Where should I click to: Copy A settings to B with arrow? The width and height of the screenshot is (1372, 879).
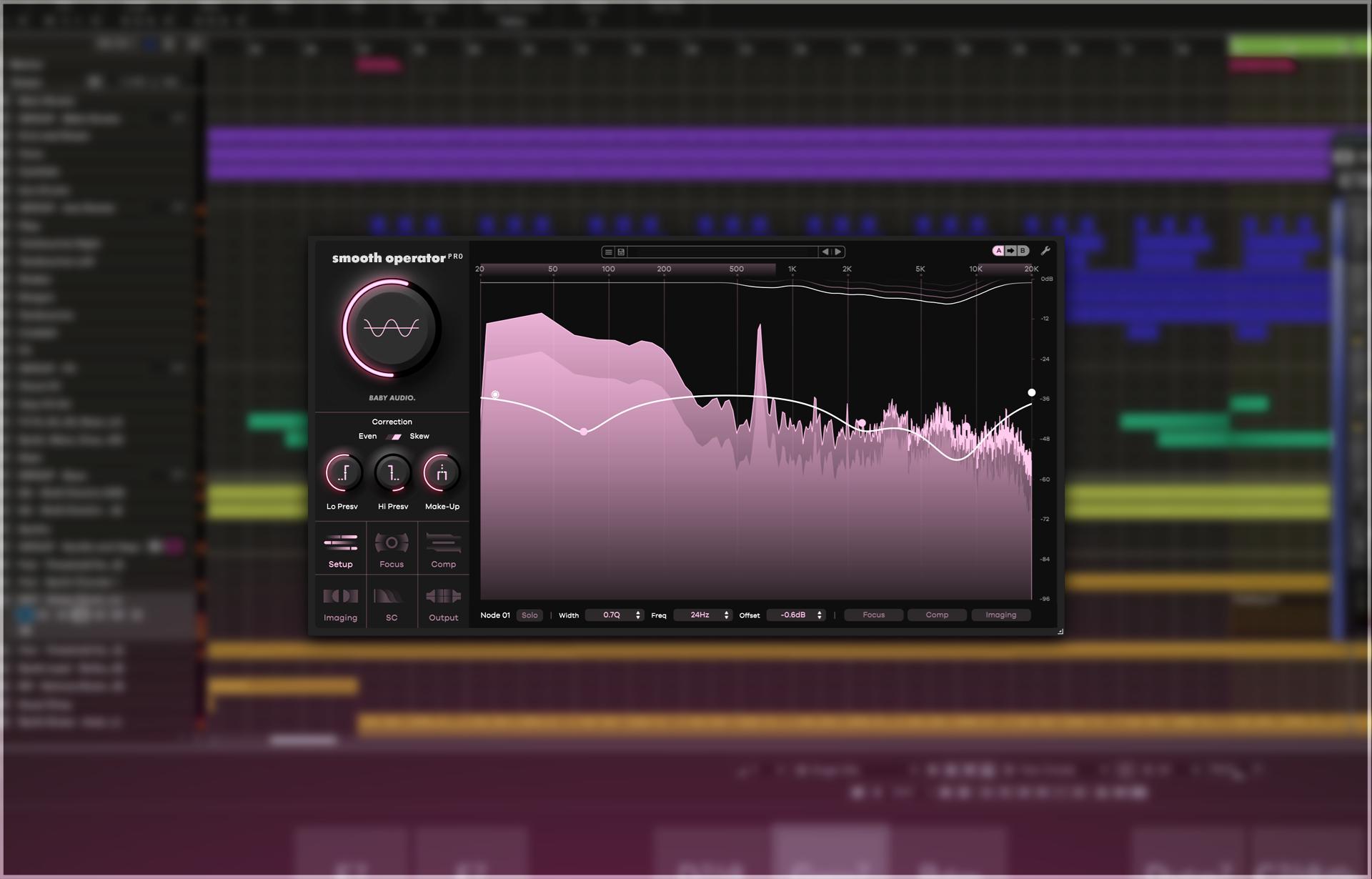coord(1010,251)
